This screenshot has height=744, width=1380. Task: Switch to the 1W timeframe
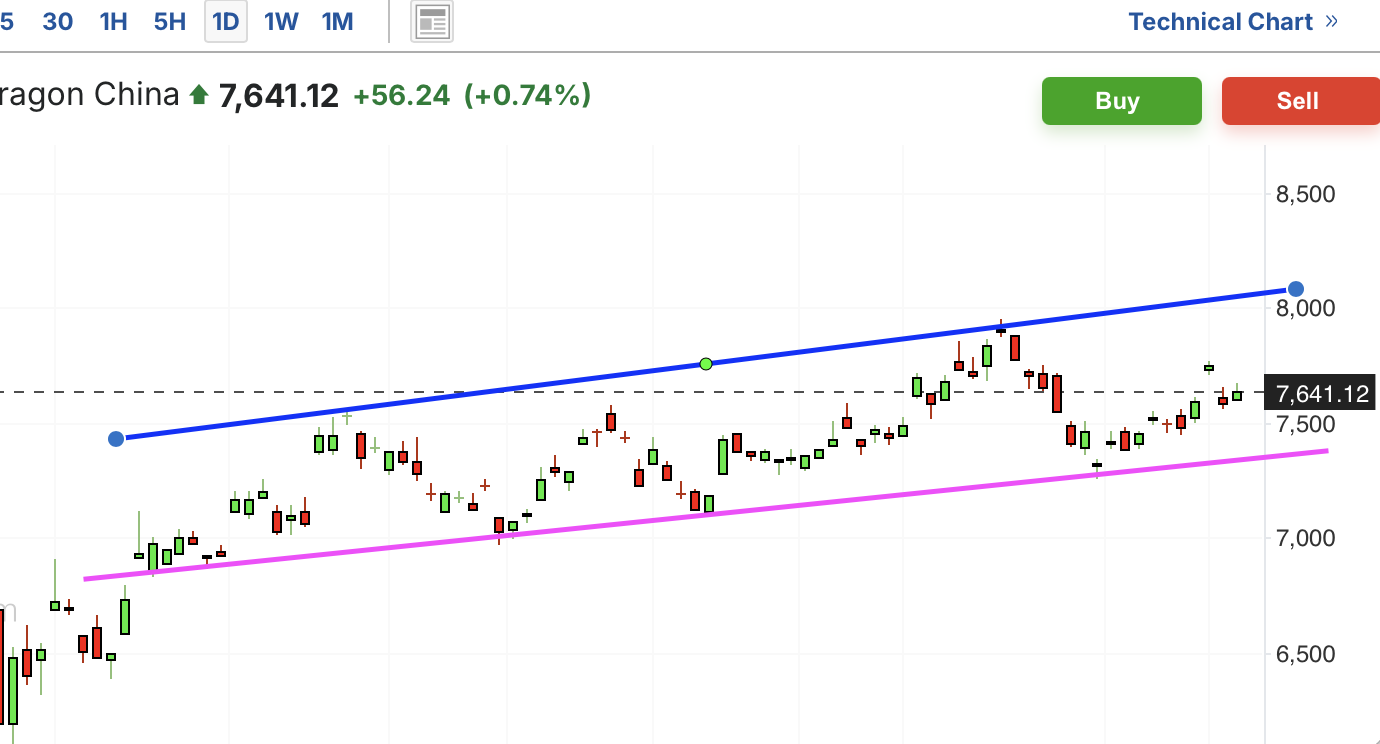(281, 22)
